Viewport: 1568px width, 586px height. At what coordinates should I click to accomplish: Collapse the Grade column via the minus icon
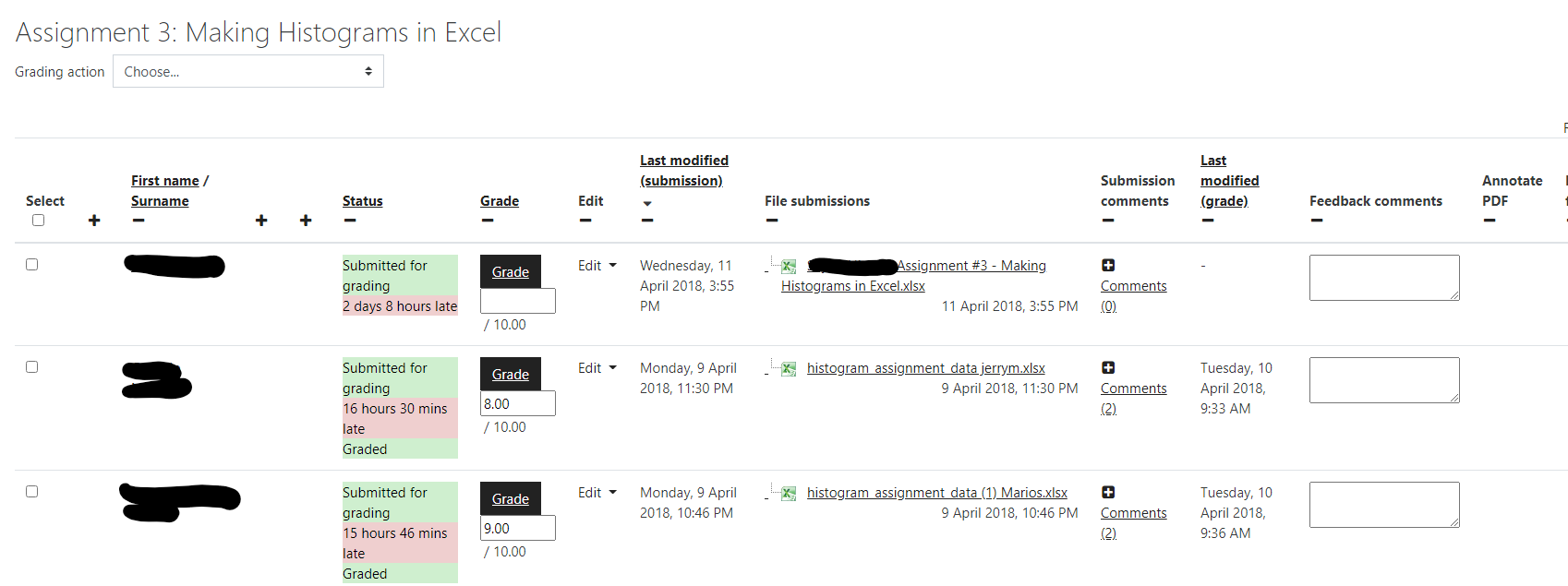(x=487, y=221)
